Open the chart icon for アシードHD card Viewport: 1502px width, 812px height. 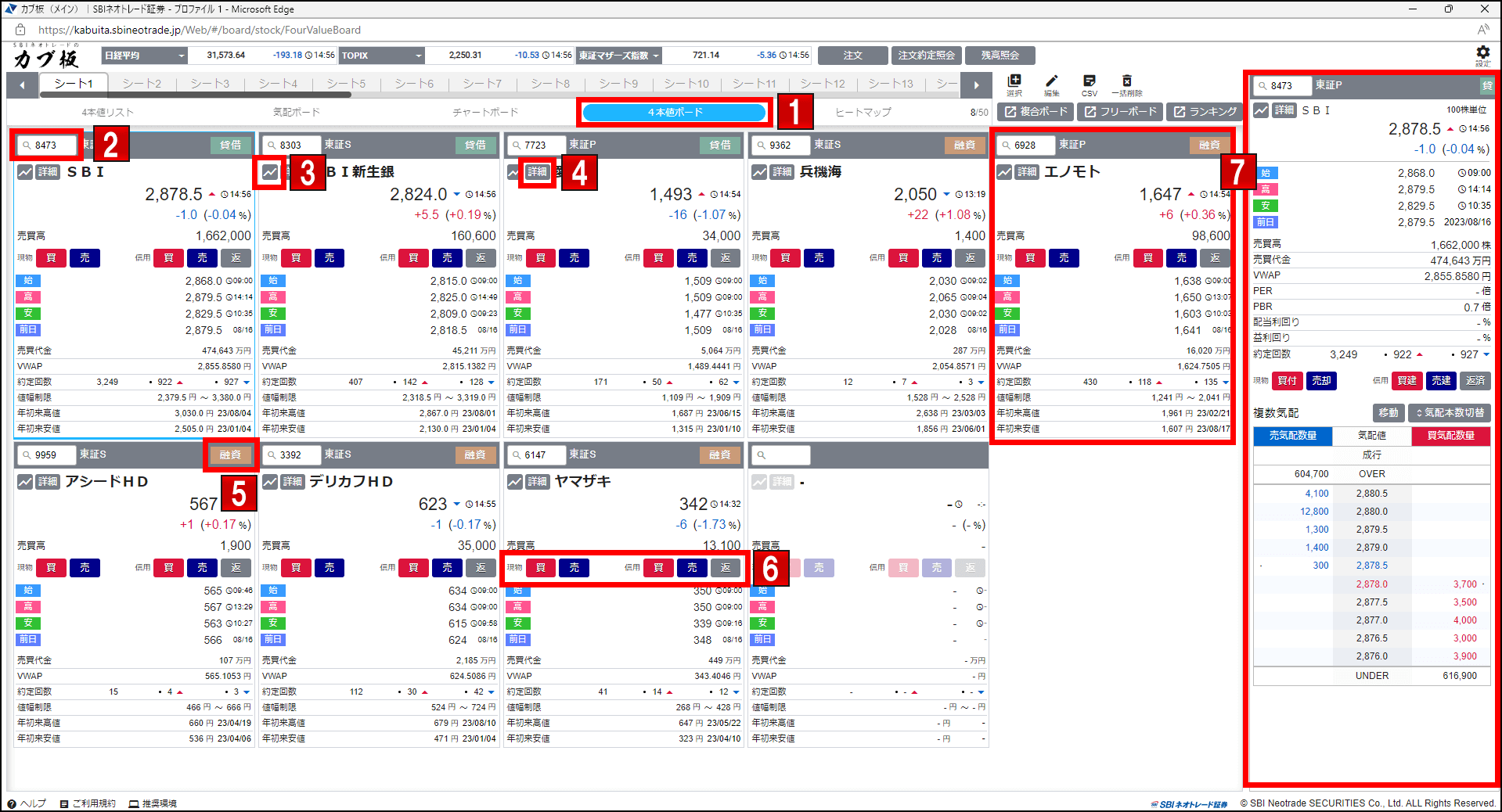pos(25,482)
